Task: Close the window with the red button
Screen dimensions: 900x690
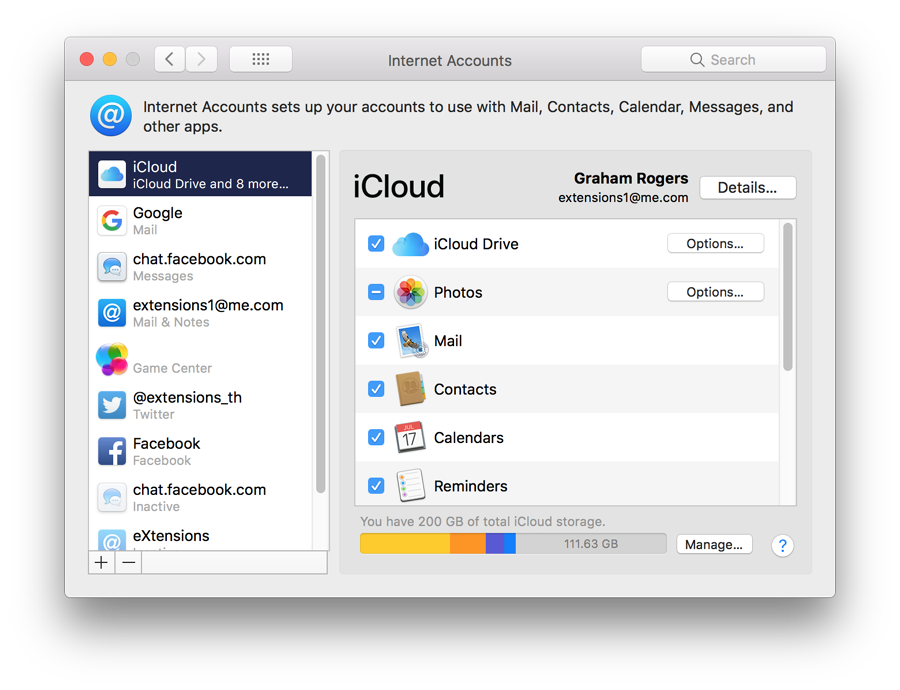Action: click(x=87, y=59)
